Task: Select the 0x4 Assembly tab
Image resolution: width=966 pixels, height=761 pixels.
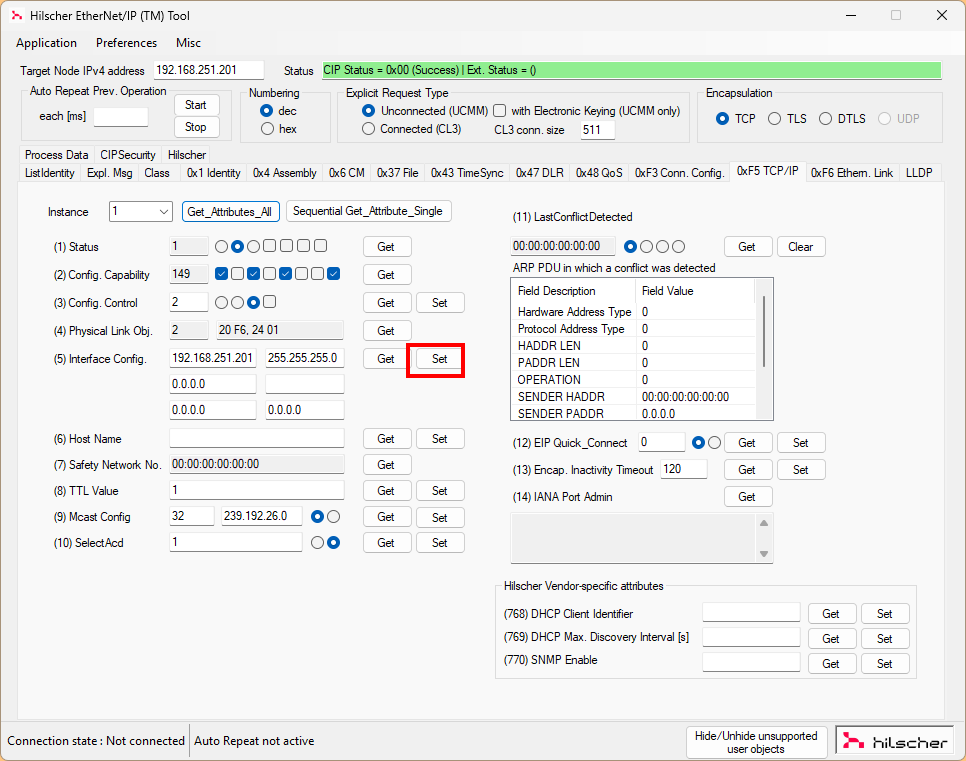Action: coord(285,173)
